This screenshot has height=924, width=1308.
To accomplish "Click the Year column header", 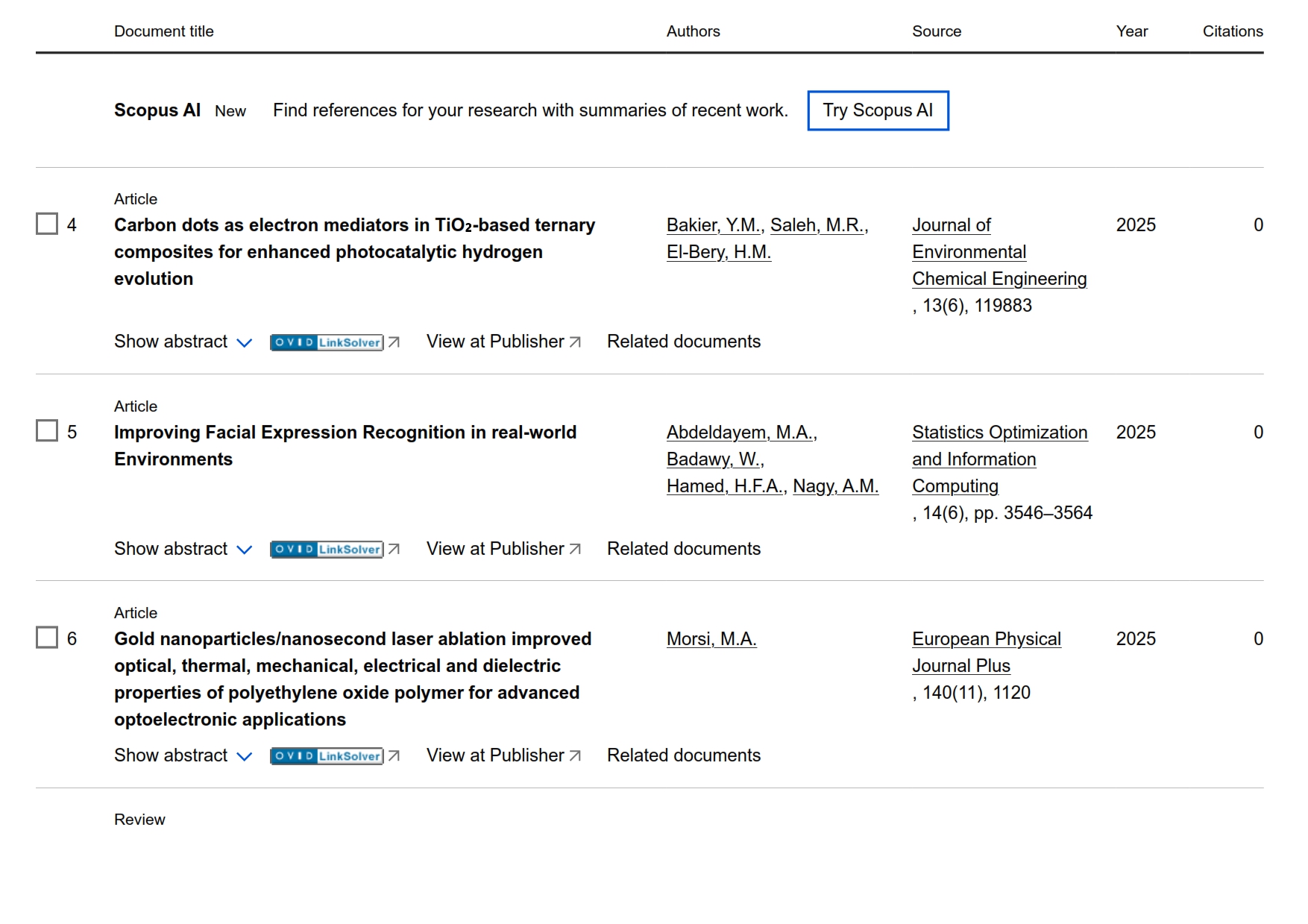I will tap(1131, 31).
